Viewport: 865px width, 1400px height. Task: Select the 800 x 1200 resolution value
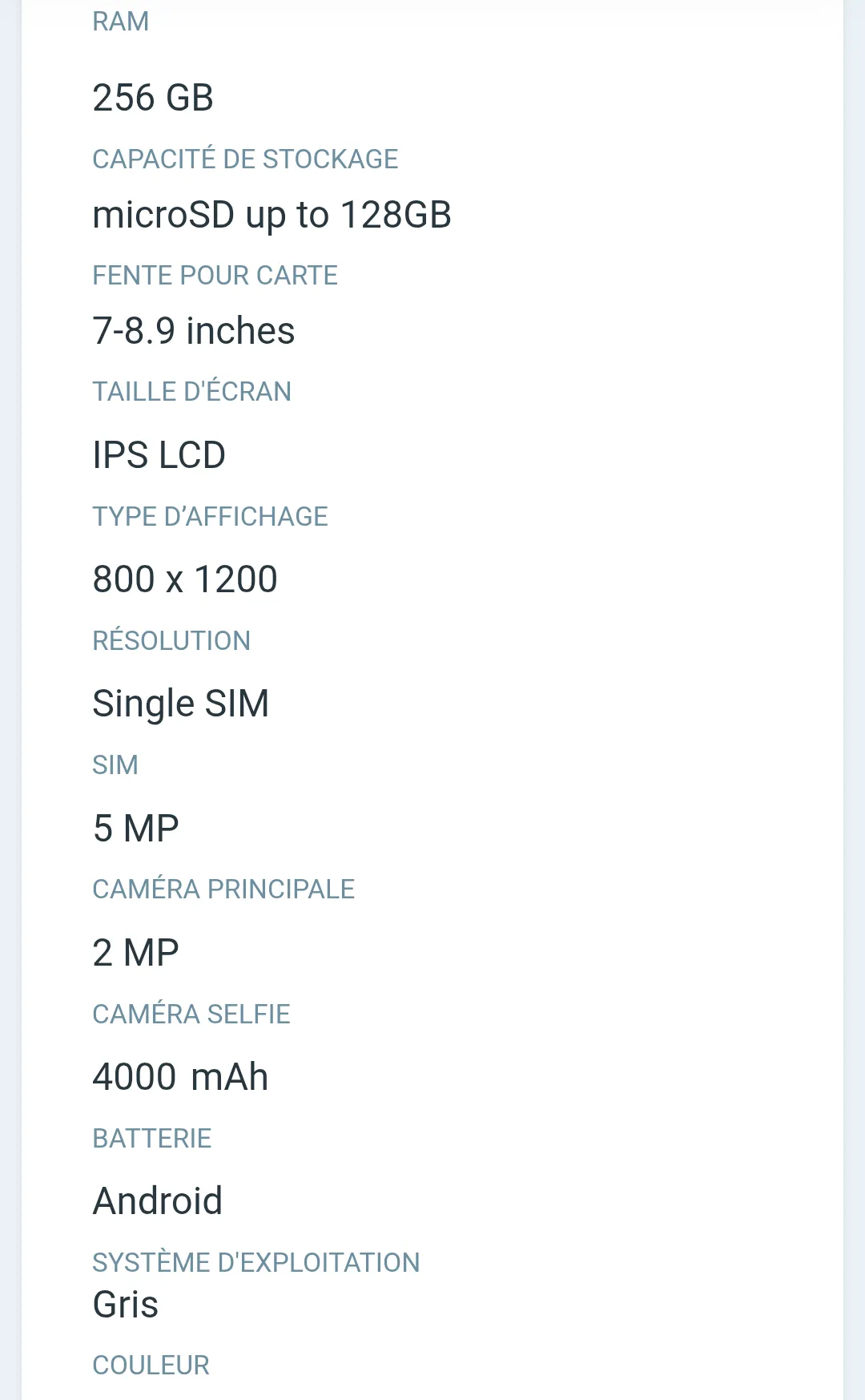[x=185, y=579]
